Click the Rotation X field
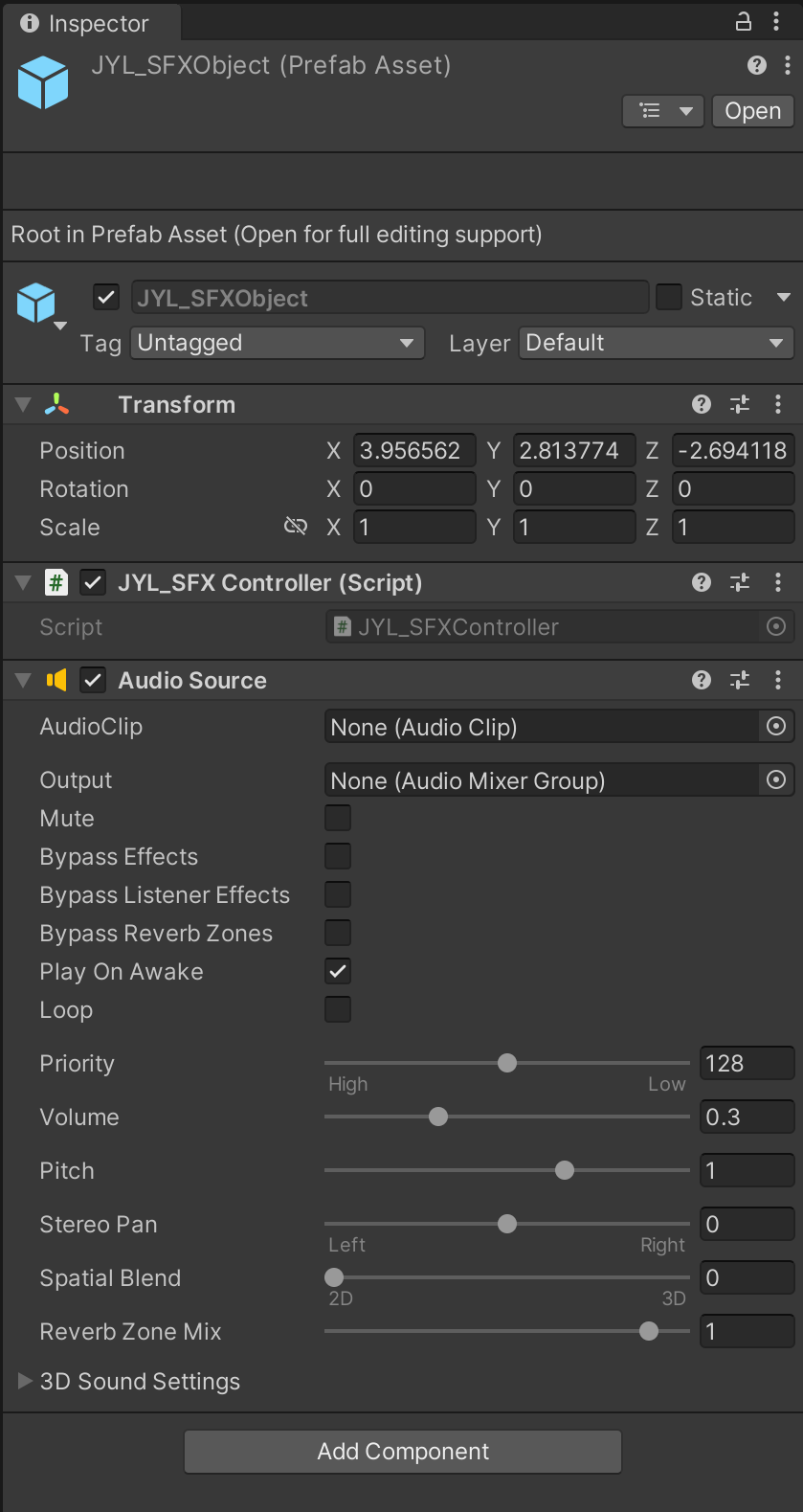803x1512 pixels. (x=414, y=488)
